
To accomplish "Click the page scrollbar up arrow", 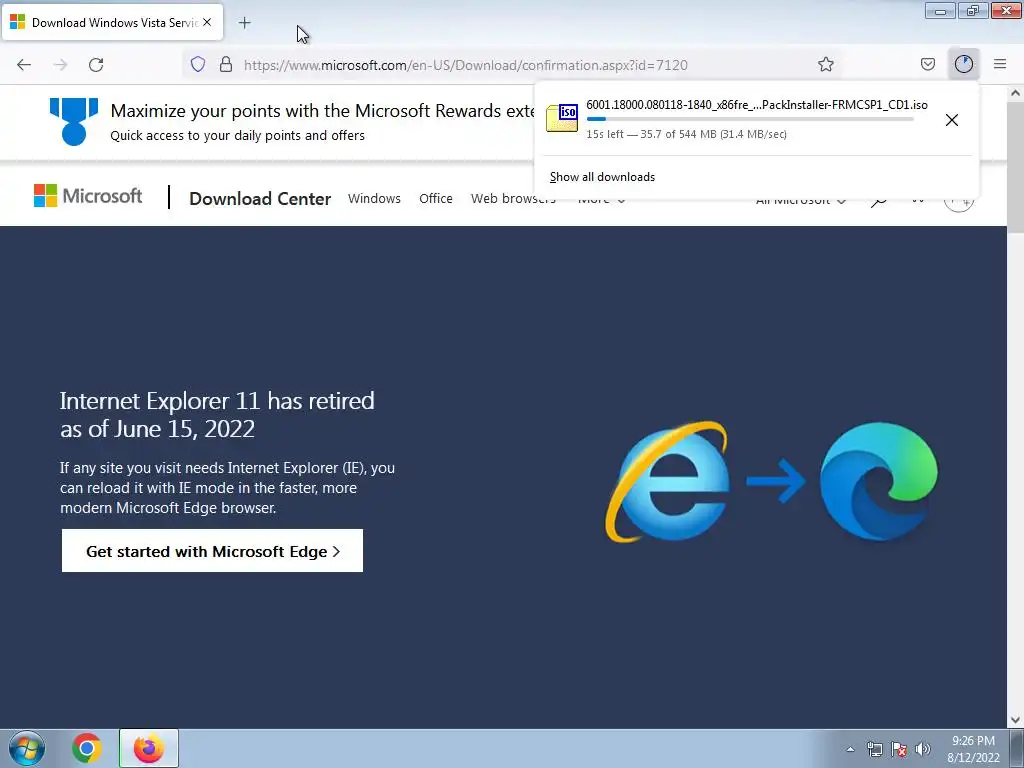I will (1016, 93).
